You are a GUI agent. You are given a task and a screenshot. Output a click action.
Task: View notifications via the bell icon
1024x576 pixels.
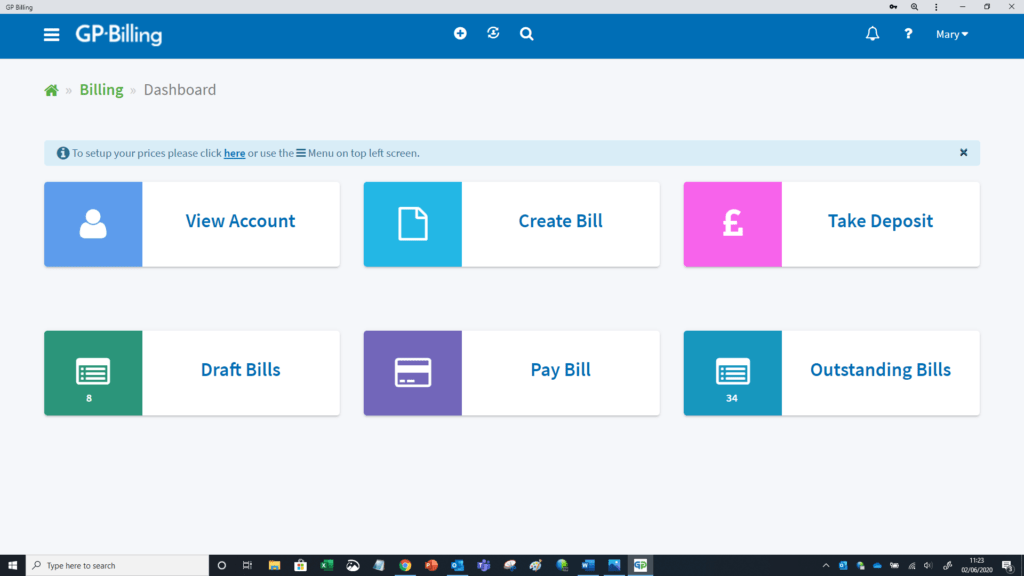(871, 33)
